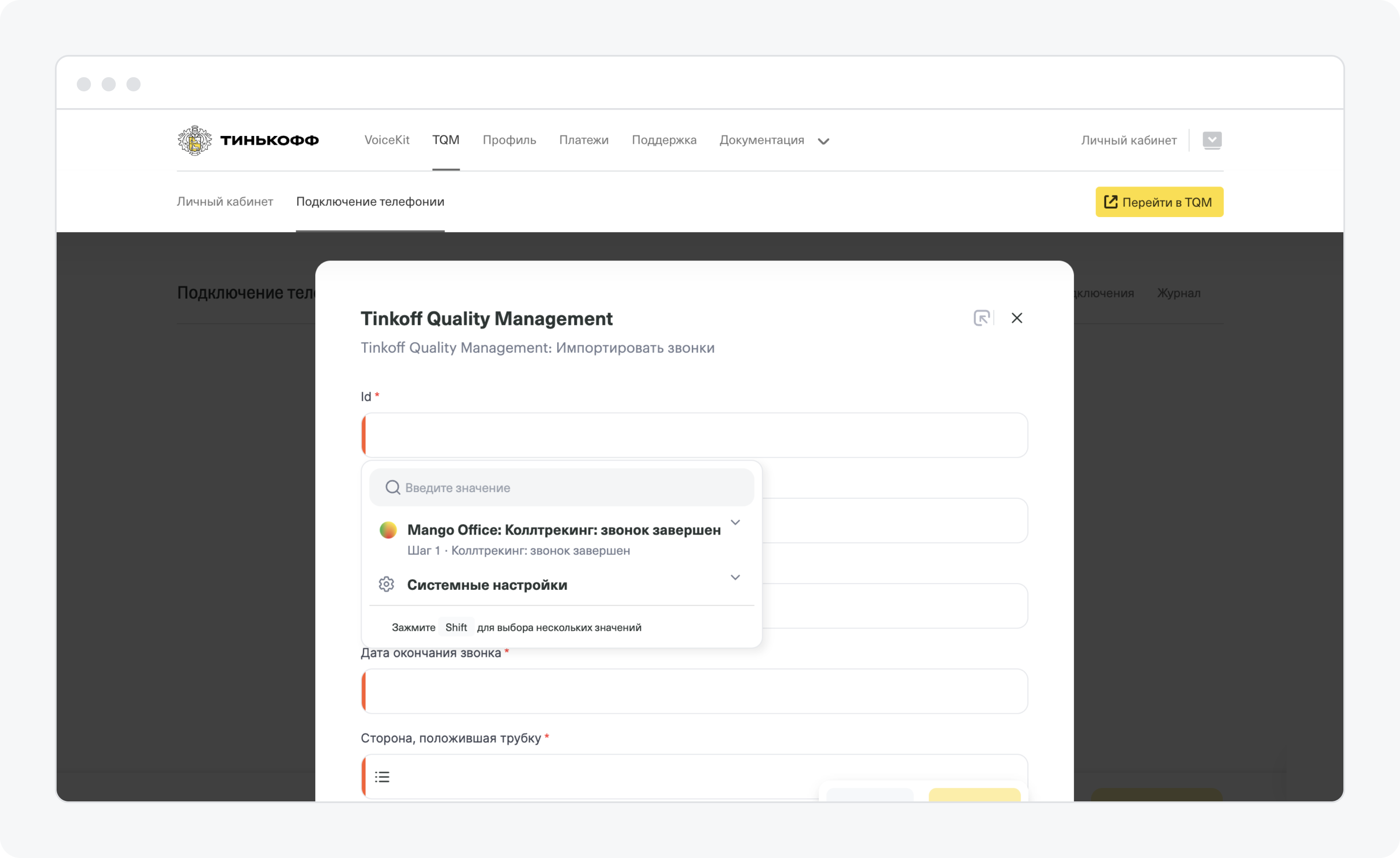The width and height of the screenshot is (1400, 858).
Task: Select the Подключение телефонии tab
Action: pyautogui.click(x=370, y=202)
